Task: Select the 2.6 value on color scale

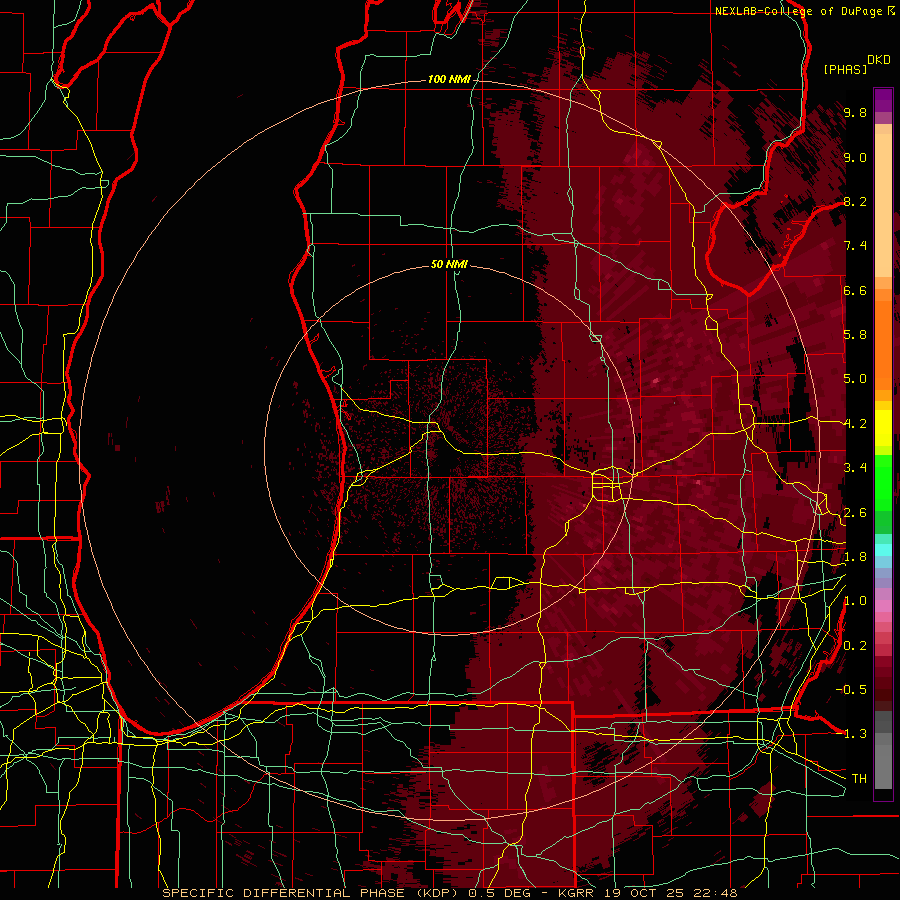Action: point(855,513)
